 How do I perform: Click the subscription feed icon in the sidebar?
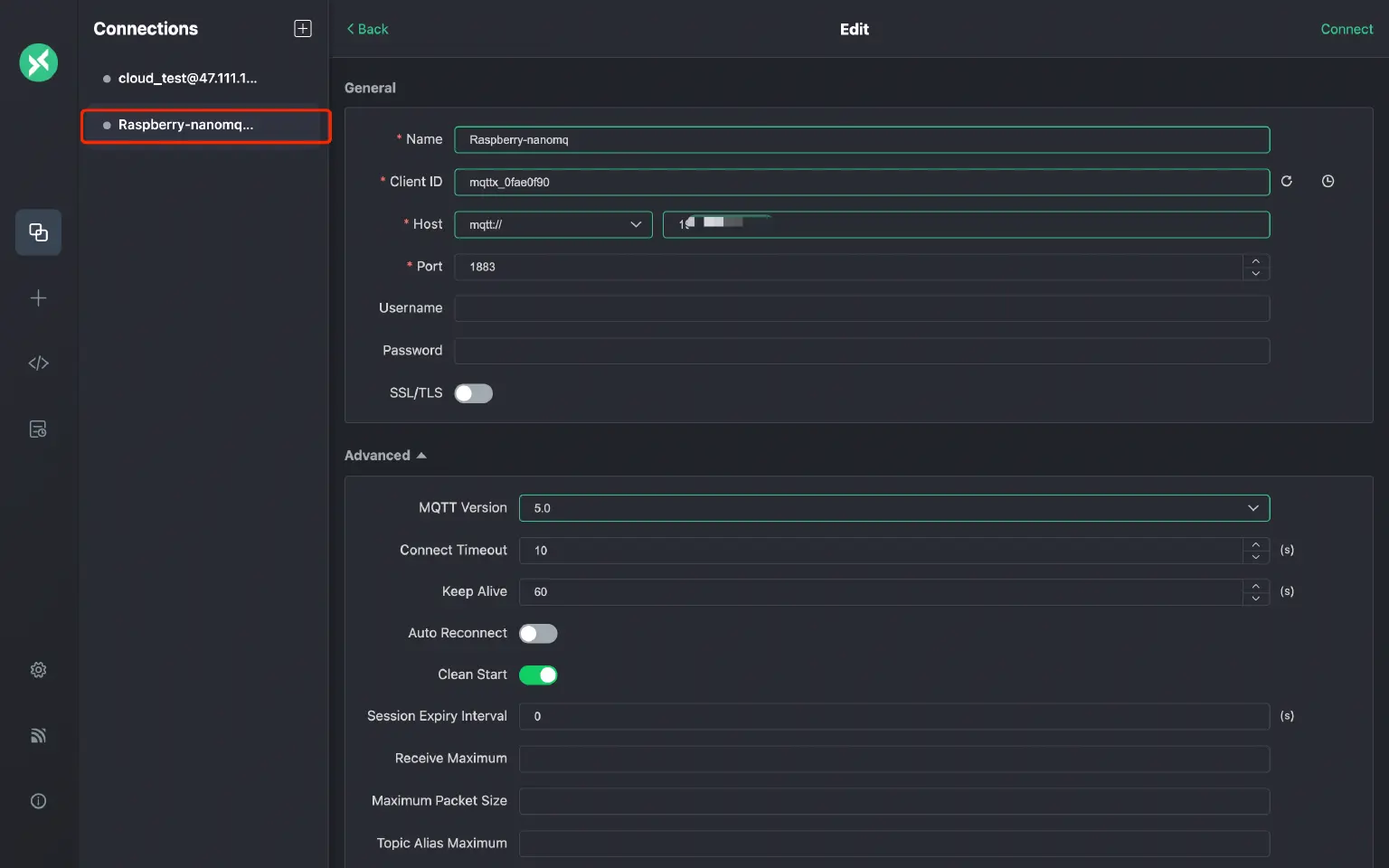(x=38, y=735)
